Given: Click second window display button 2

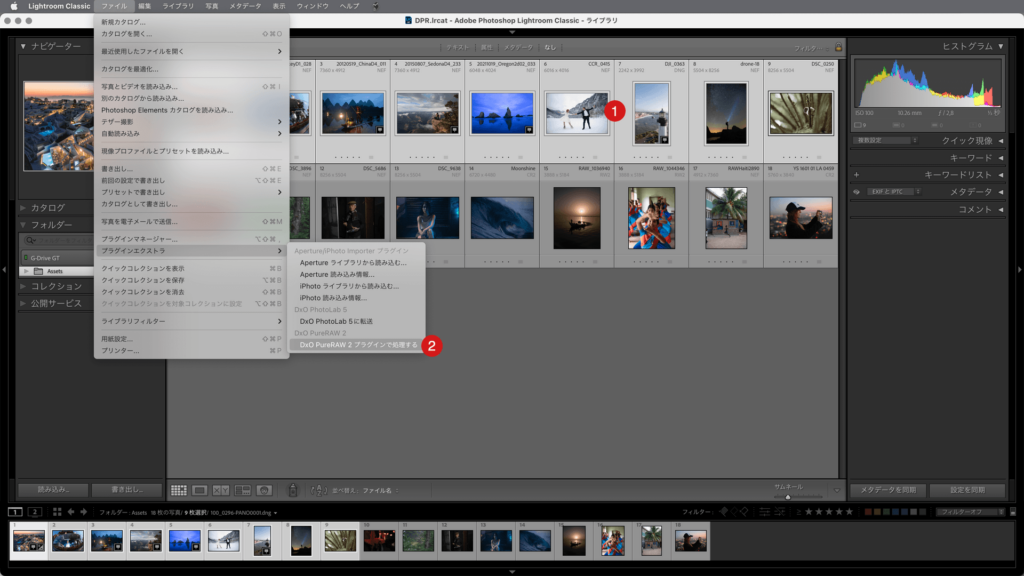Looking at the screenshot, I should pyautogui.click(x=35, y=512).
